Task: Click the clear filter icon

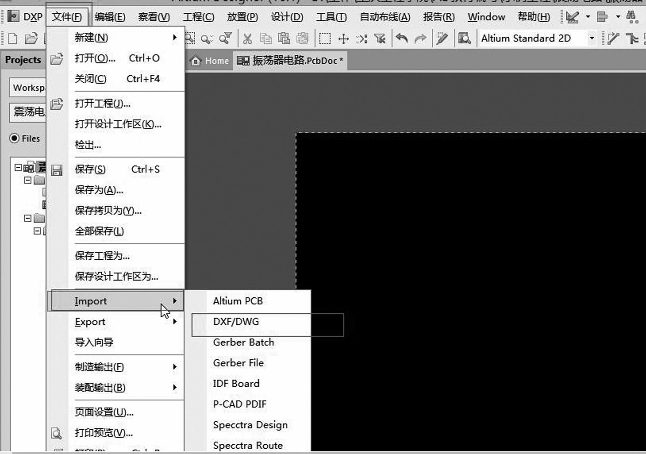Action: tap(379, 39)
